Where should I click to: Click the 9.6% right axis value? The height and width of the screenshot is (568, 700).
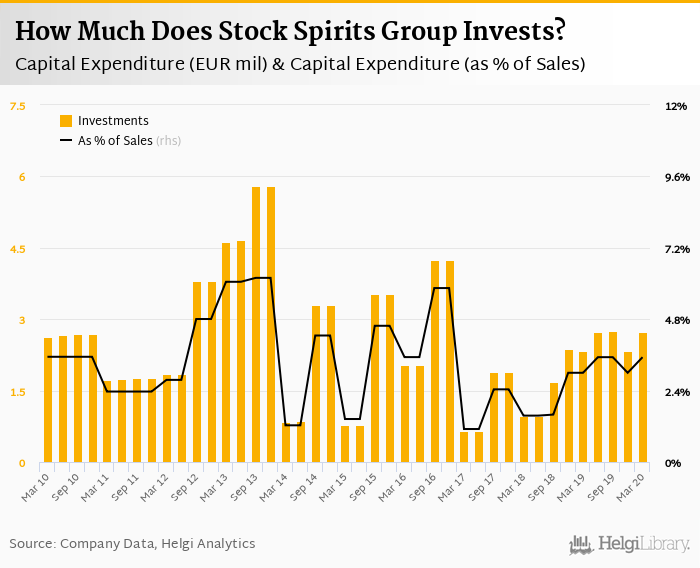(677, 177)
